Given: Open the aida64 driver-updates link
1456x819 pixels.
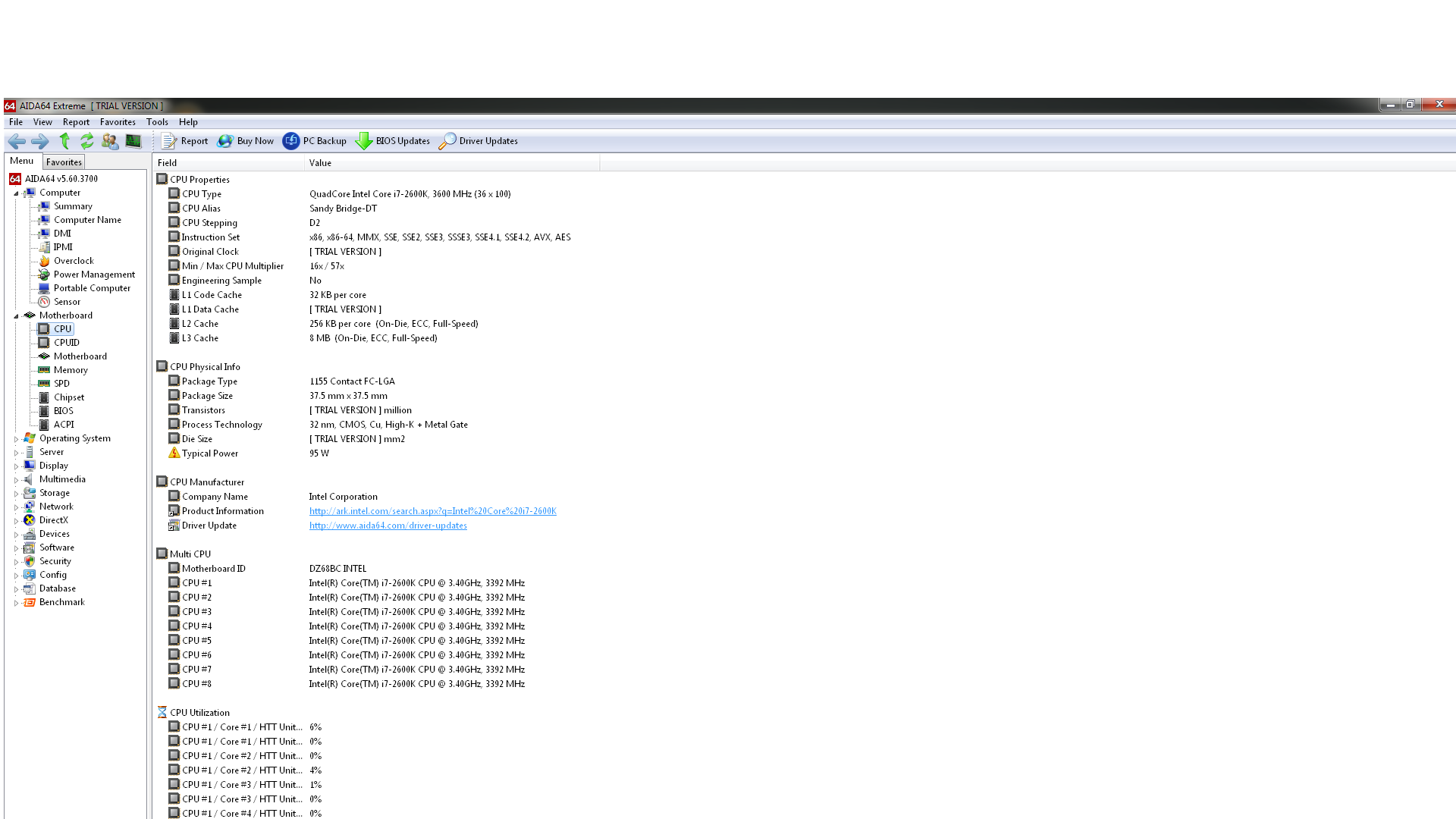Looking at the screenshot, I should click(x=388, y=526).
